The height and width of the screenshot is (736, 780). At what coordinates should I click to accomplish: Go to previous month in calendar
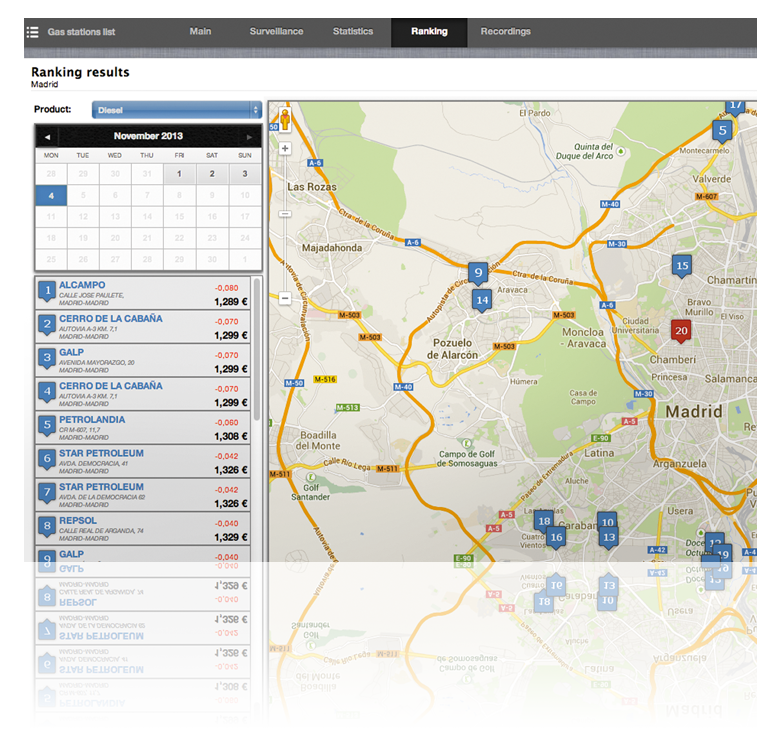coord(47,137)
